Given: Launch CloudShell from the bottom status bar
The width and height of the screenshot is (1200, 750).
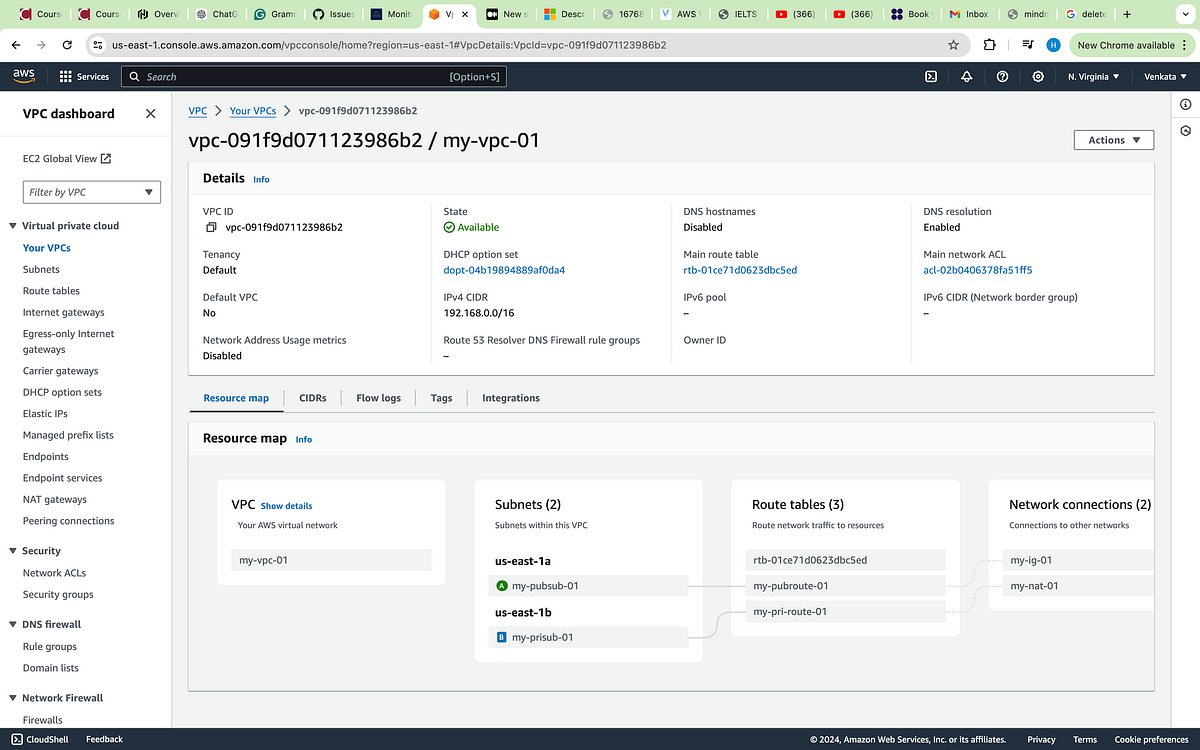Looking at the screenshot, I should point(39,739).
